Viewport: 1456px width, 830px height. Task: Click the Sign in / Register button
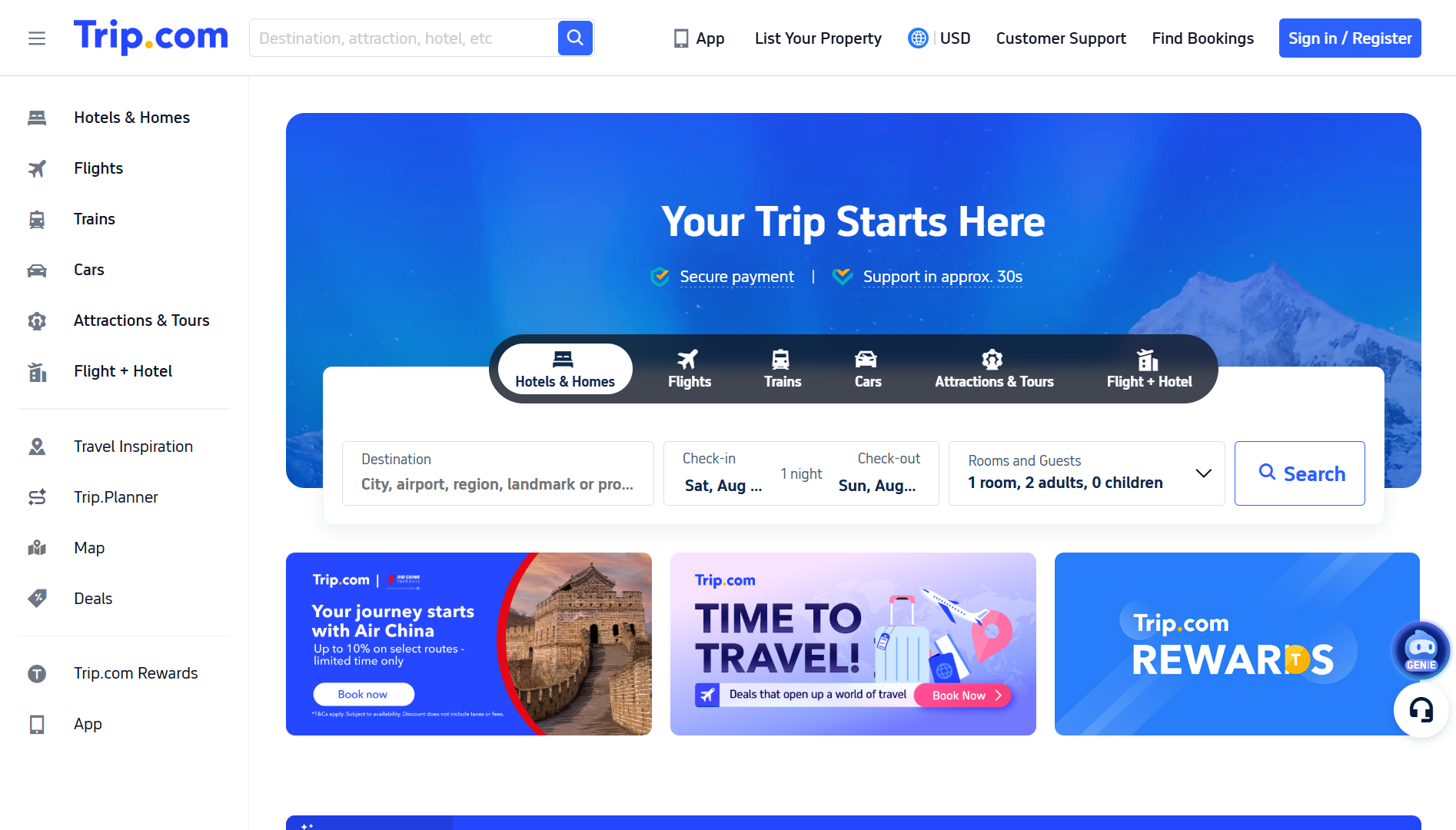coord(1349,38)
